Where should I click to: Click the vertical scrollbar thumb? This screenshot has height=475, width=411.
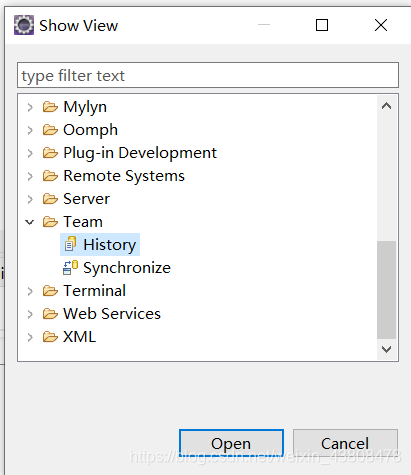(x=386, y=290)
